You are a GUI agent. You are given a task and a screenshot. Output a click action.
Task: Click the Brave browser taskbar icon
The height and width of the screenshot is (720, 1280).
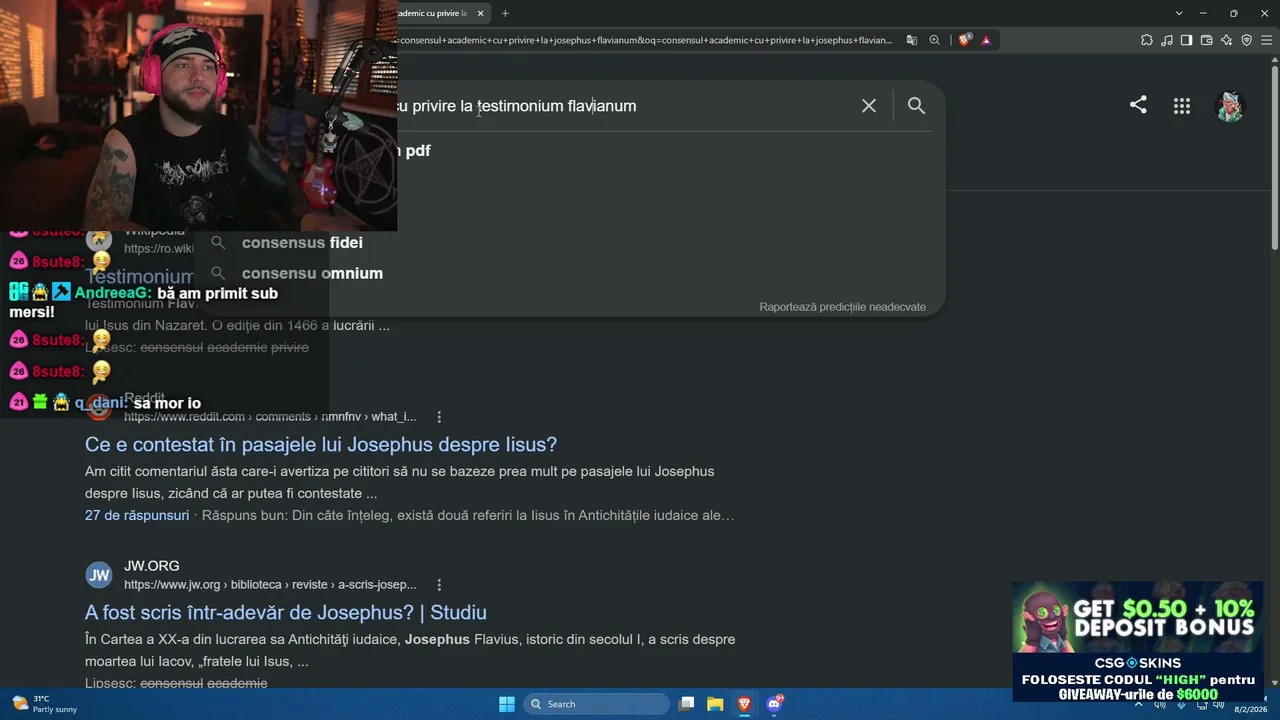(x=744, y=704)
